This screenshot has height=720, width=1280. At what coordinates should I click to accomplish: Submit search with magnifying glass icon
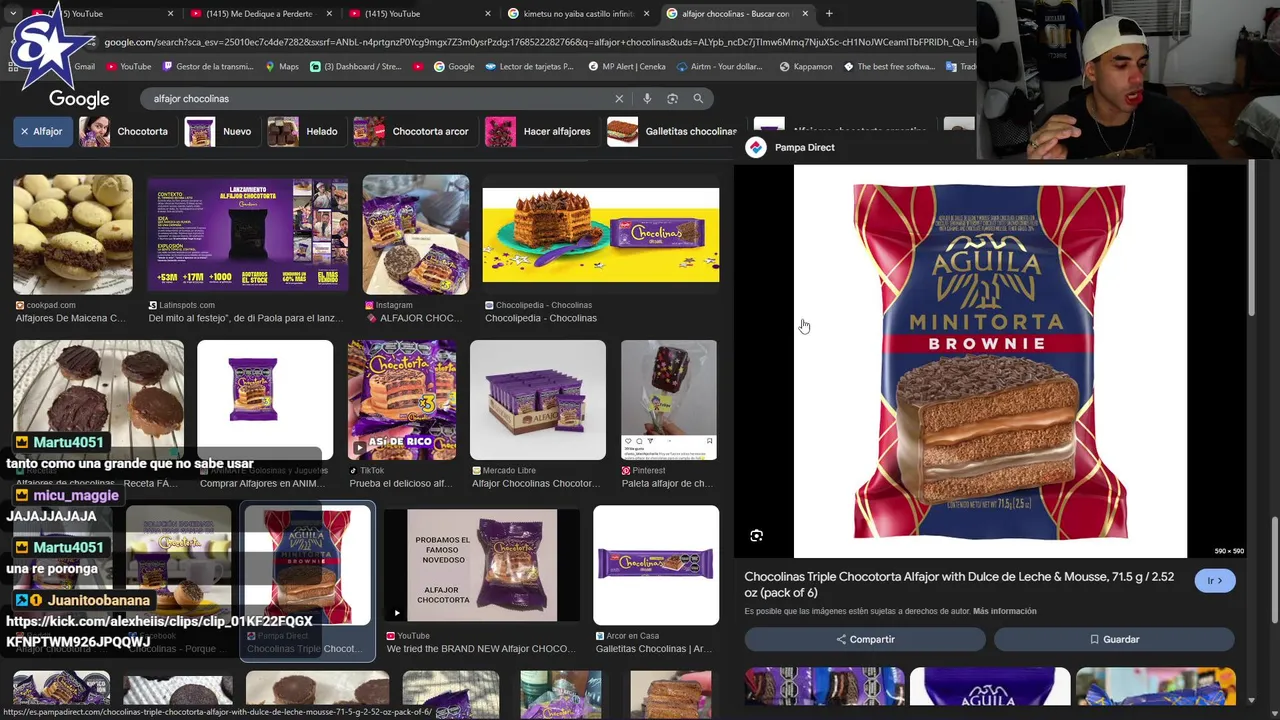pyautogui.click(x=698, y=99)
